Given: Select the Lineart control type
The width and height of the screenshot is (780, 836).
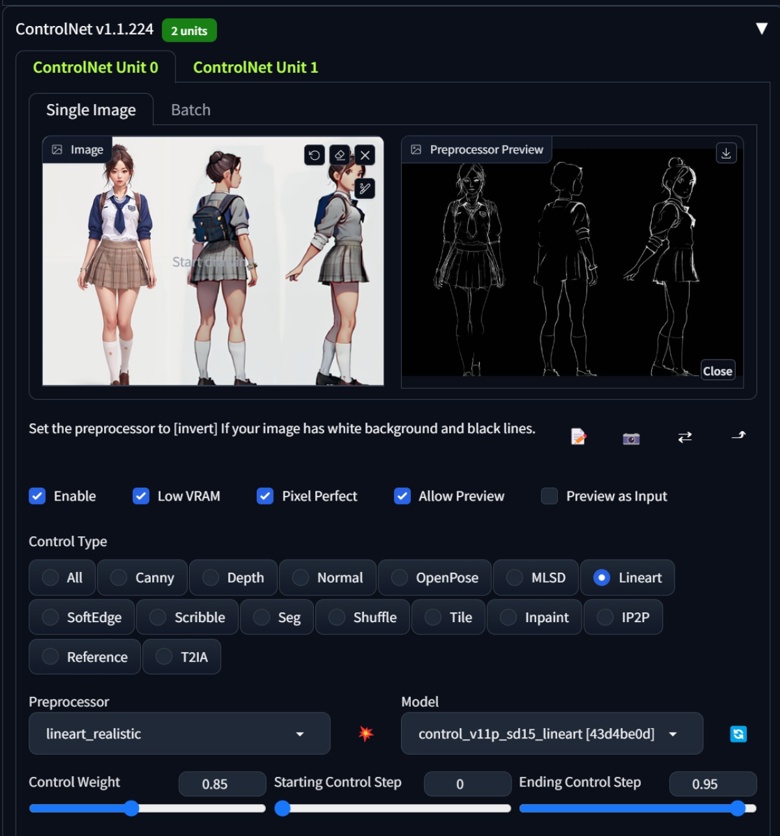Looking at the screenshot, I should tap(628, 577).
